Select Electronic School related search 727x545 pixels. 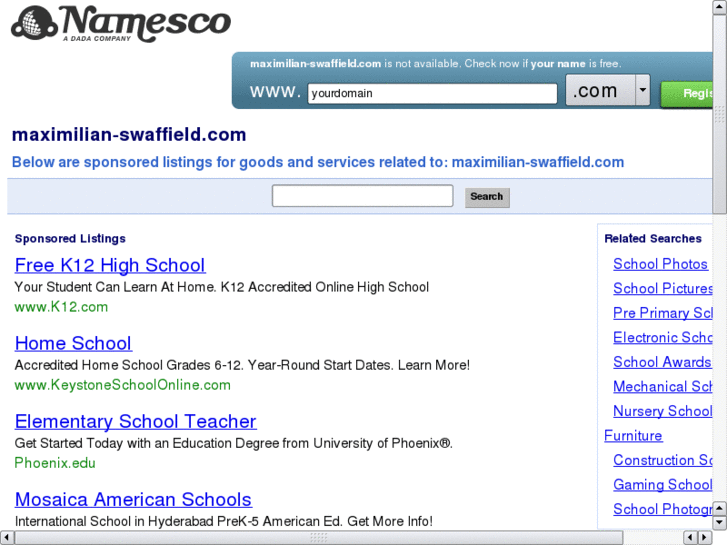[x=663, y=337]
